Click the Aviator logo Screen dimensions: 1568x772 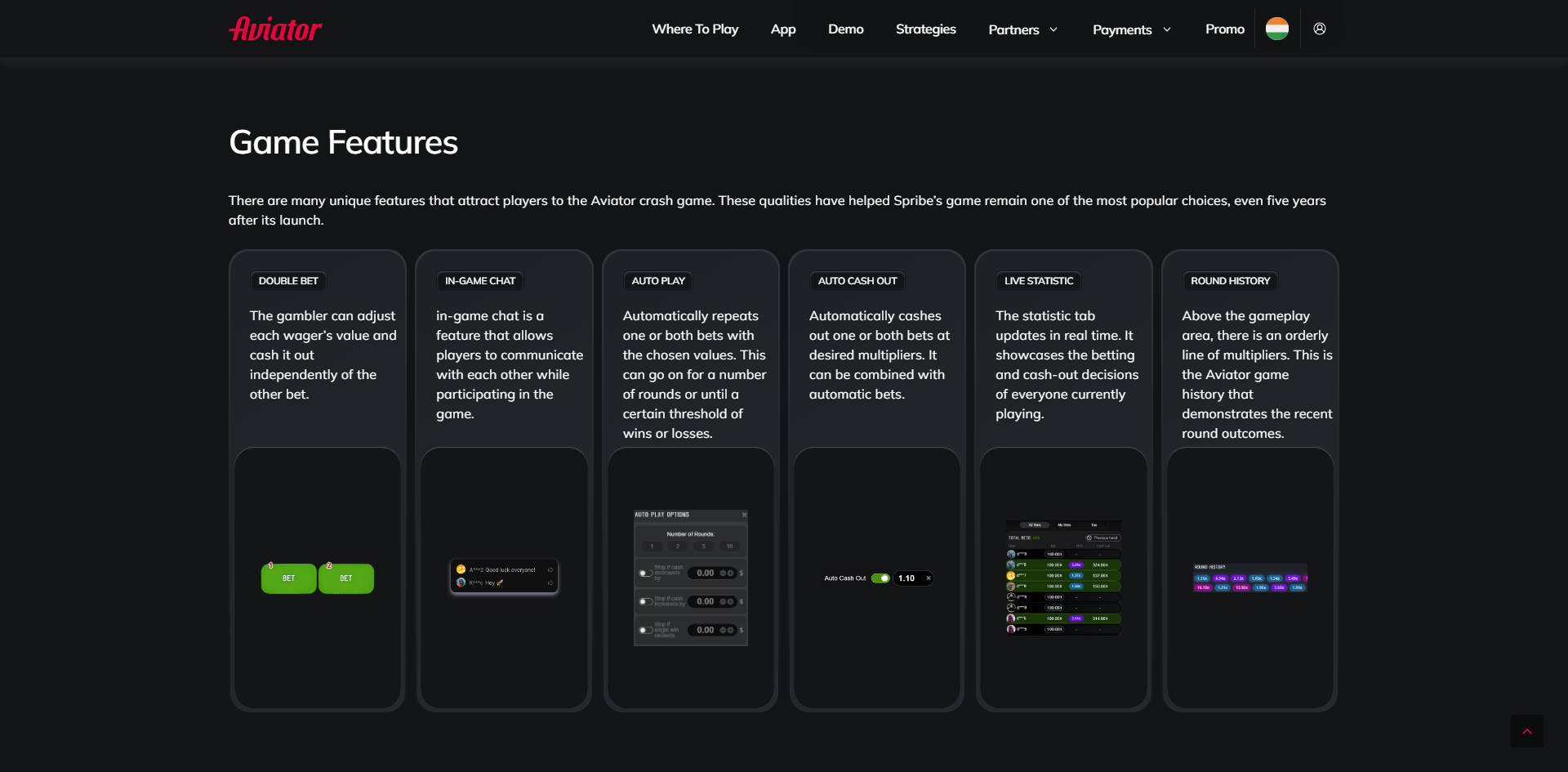point(275,29)
